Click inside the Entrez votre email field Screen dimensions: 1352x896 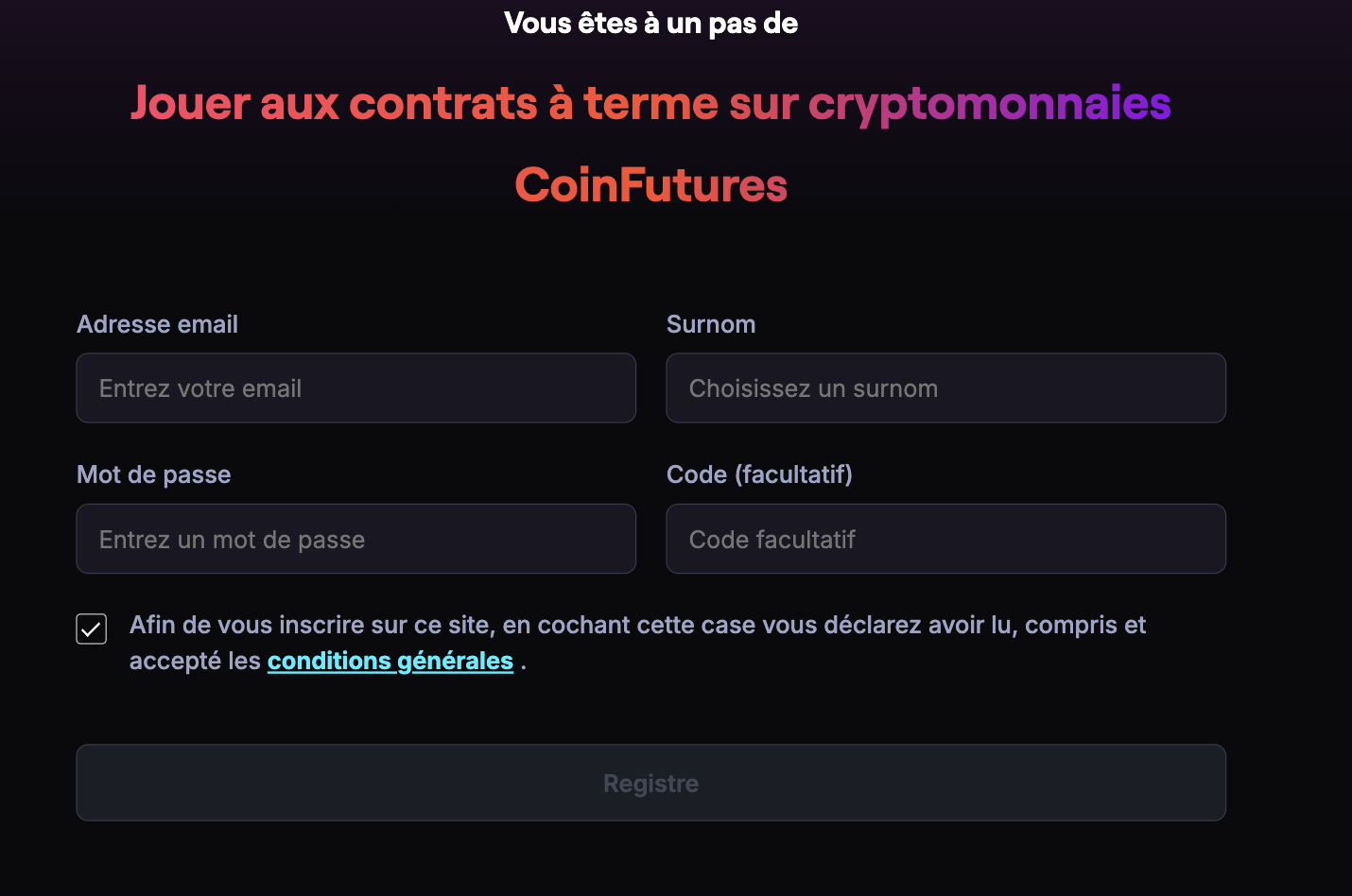(x=355, y=388)
